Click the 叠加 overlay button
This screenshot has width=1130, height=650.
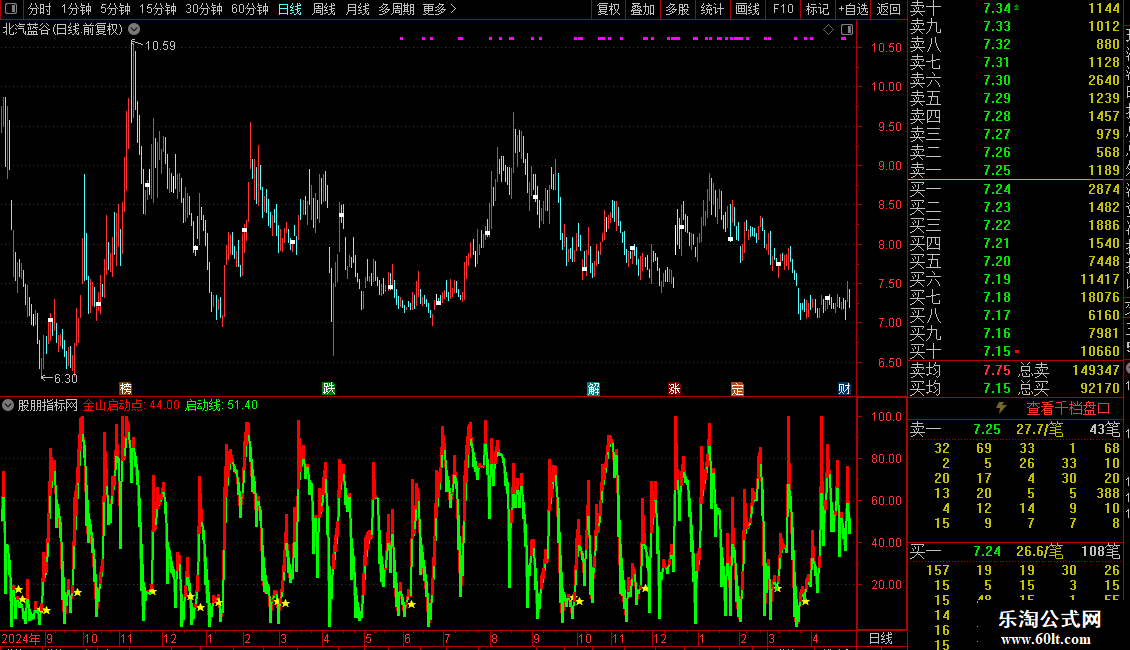tap(643, 9)
